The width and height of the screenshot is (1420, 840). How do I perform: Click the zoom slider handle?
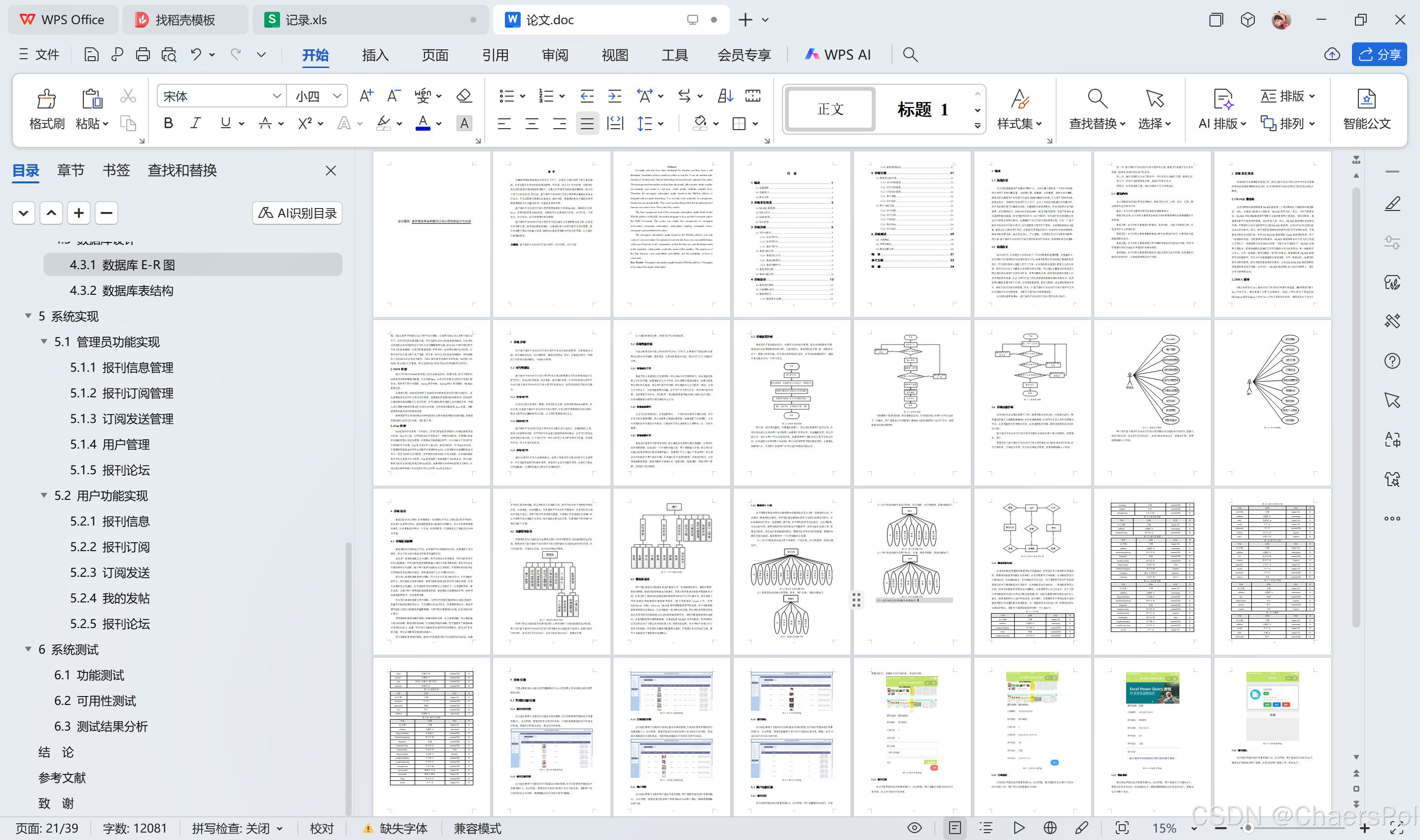[x=1248, y=828]
